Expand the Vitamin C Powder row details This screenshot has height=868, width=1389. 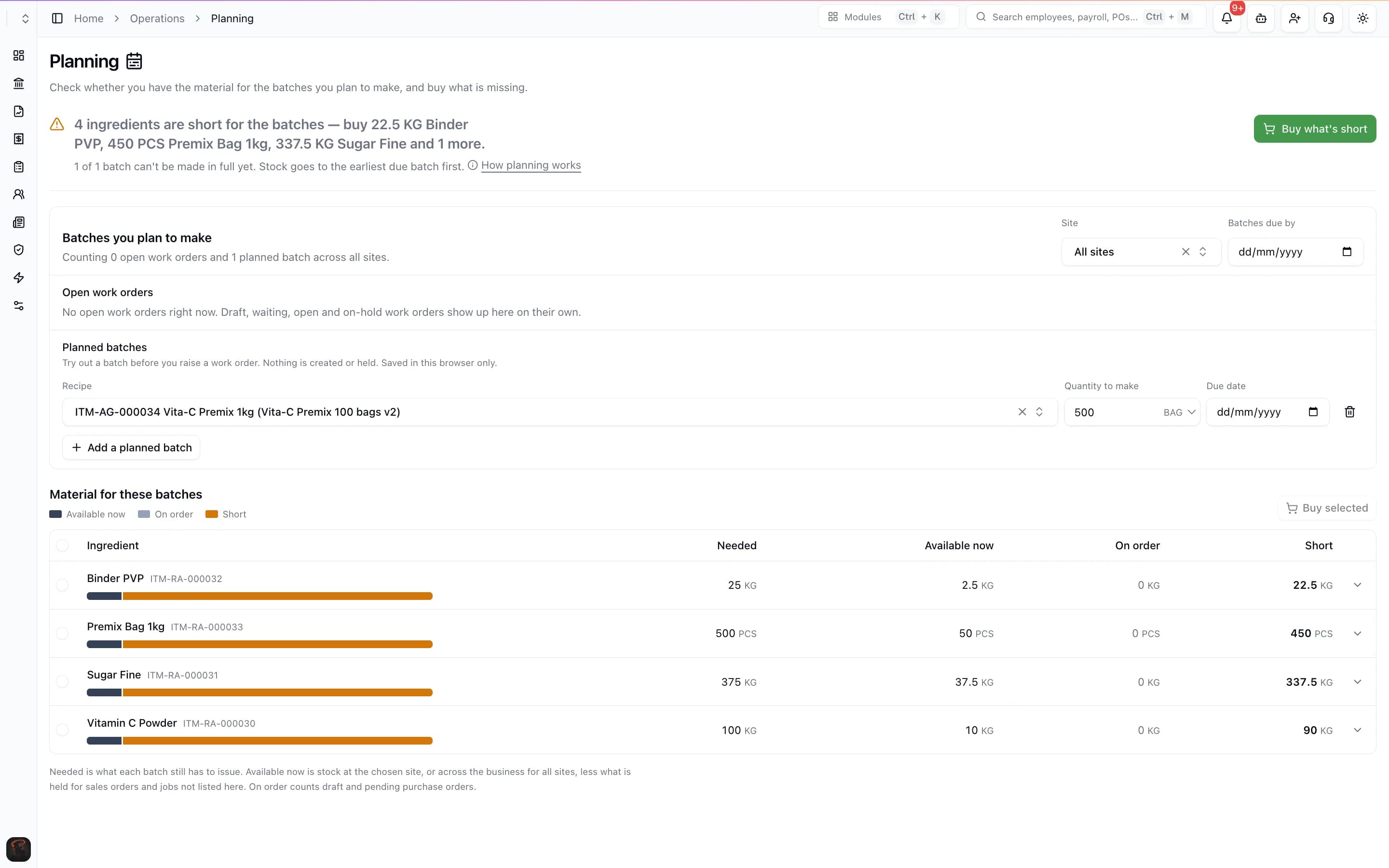pyautogui.click(x=1357, y=730)
